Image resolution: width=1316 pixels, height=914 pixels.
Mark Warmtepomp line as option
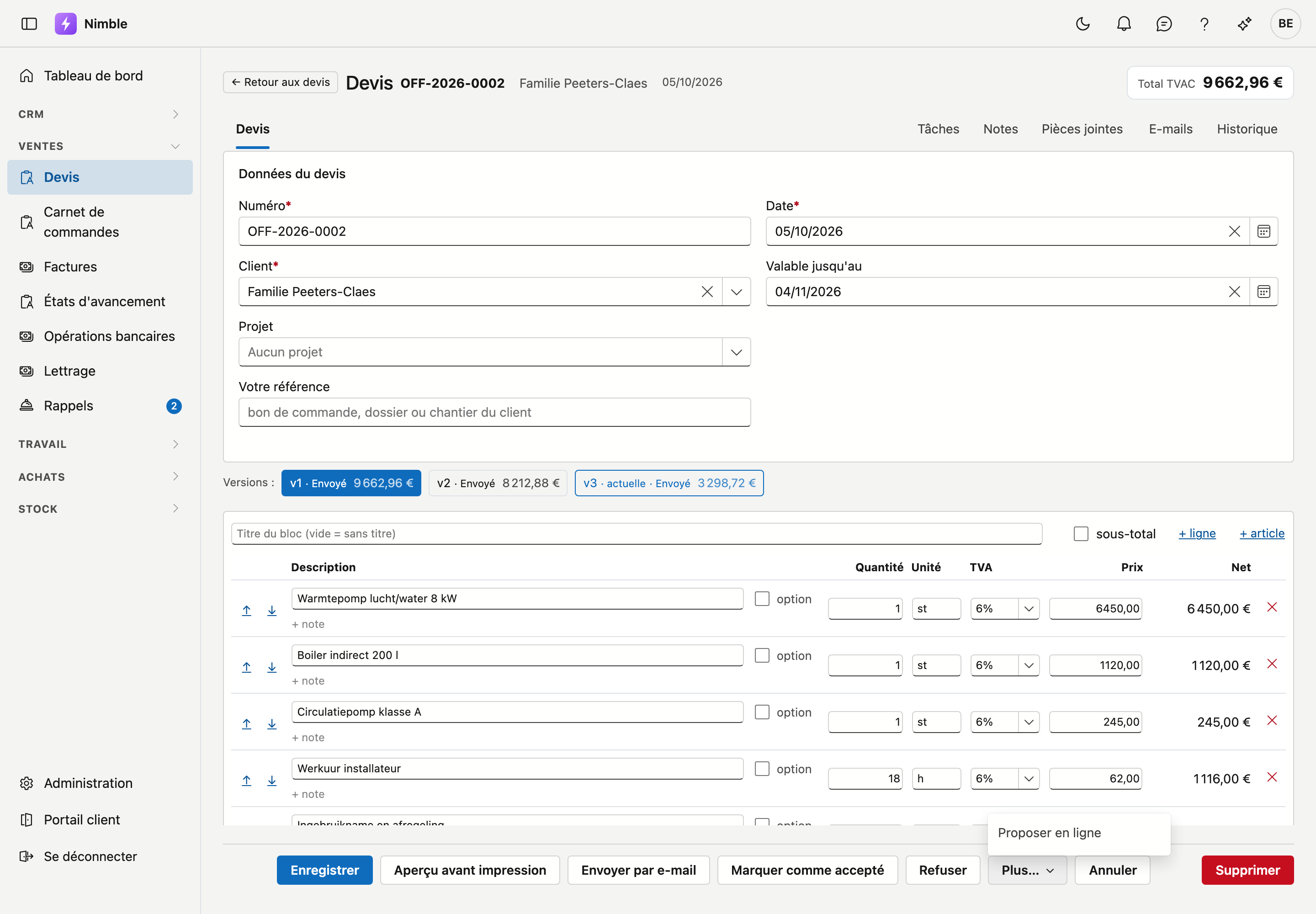[x=762, y=599]
